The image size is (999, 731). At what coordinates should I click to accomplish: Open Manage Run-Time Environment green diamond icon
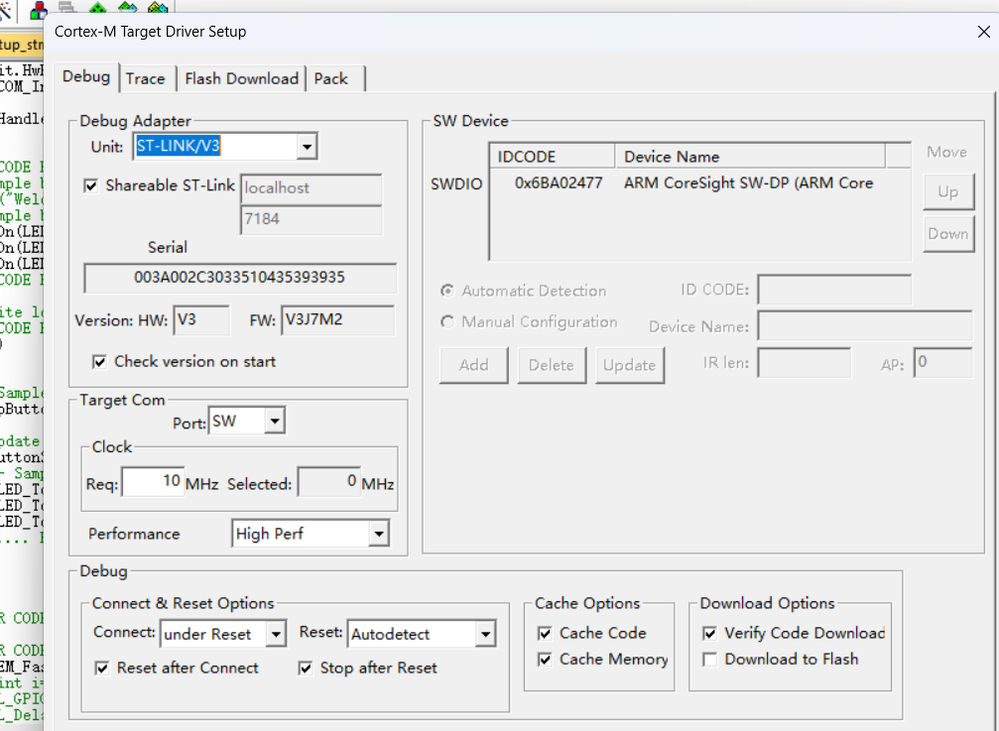click(97, 8)
